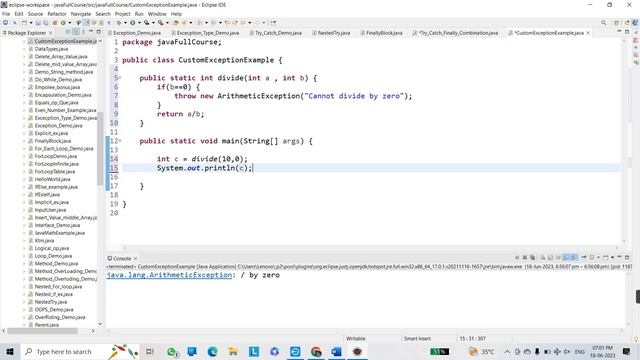The height and width of the screenshot is (360, 640).
Task: Minimize the Console view
Action: tap(619, 257)
